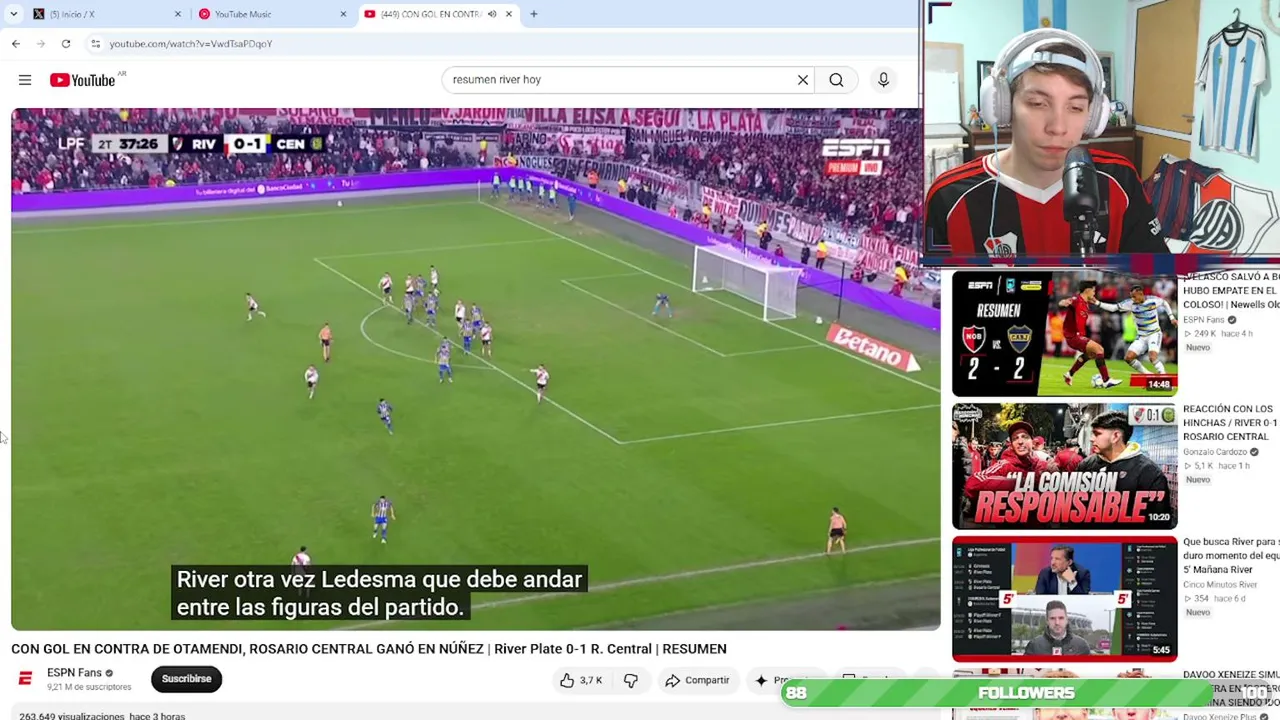1280x720 pixels.
Task: Start voice search with microphone
Action: point(883,80)
